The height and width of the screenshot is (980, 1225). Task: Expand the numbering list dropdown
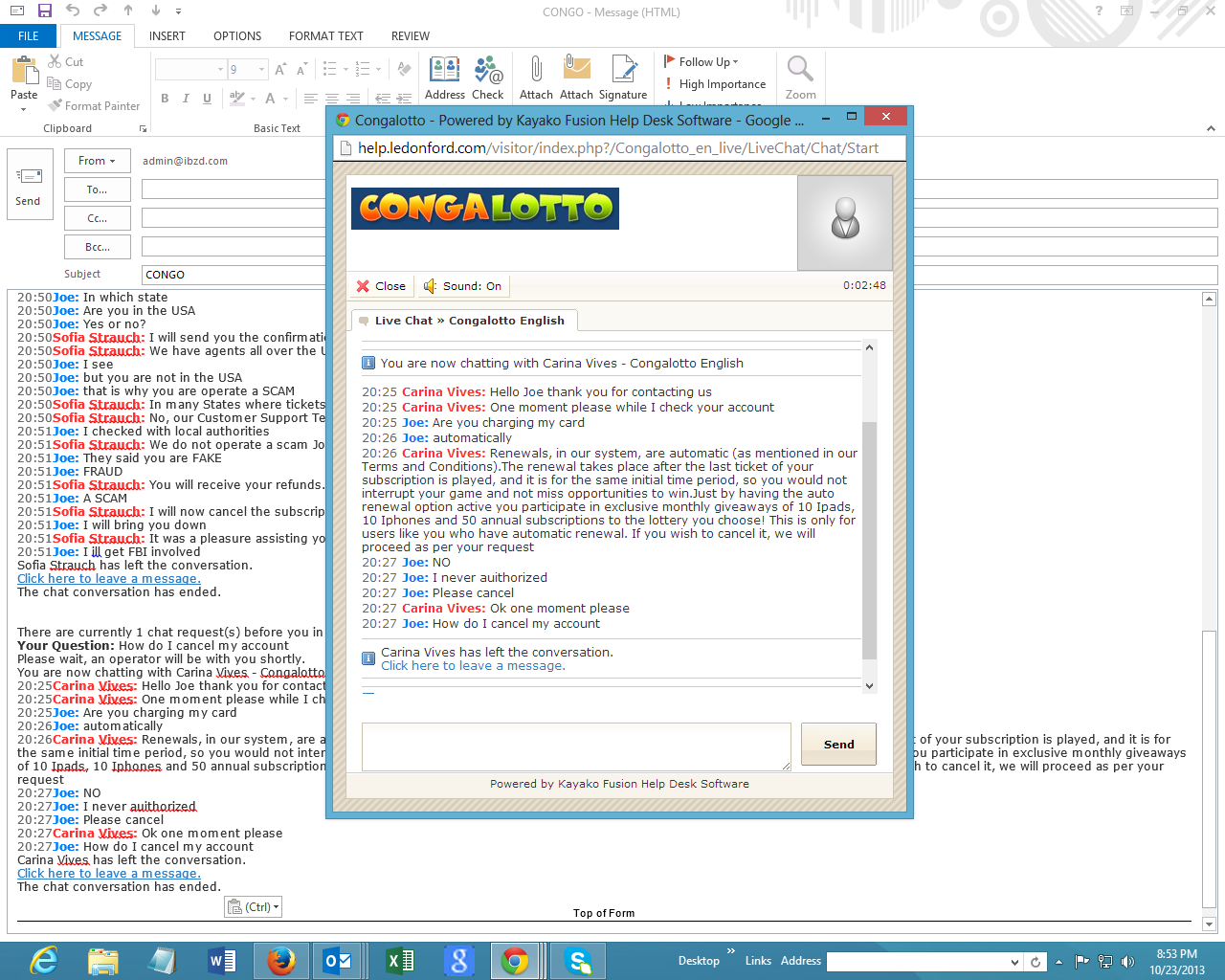pos(378,70)
